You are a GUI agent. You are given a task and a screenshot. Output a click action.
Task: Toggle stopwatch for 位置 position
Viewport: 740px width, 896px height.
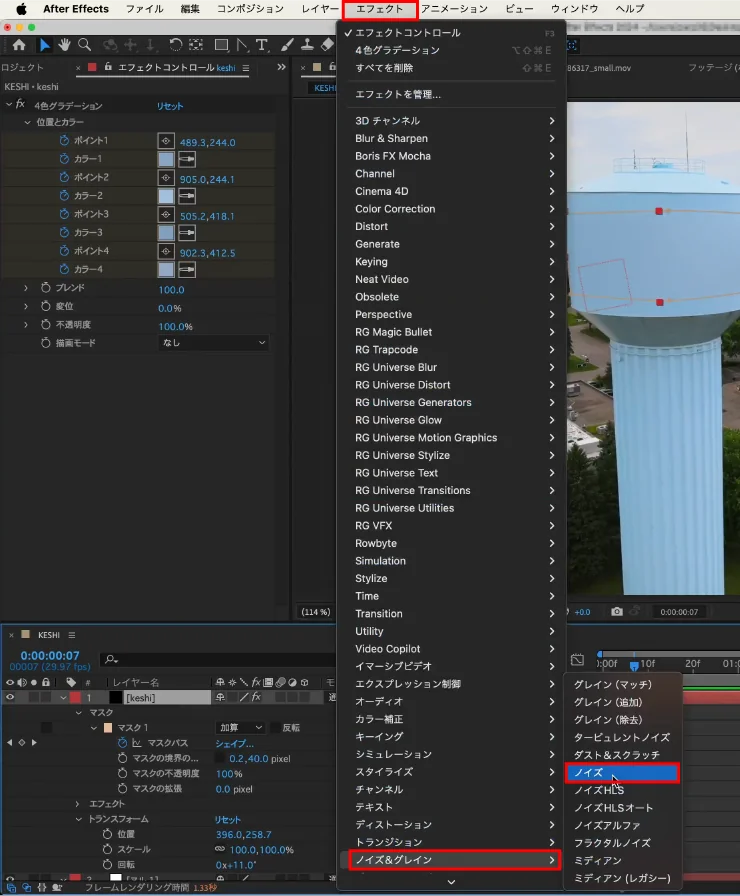tap(107, 834)
